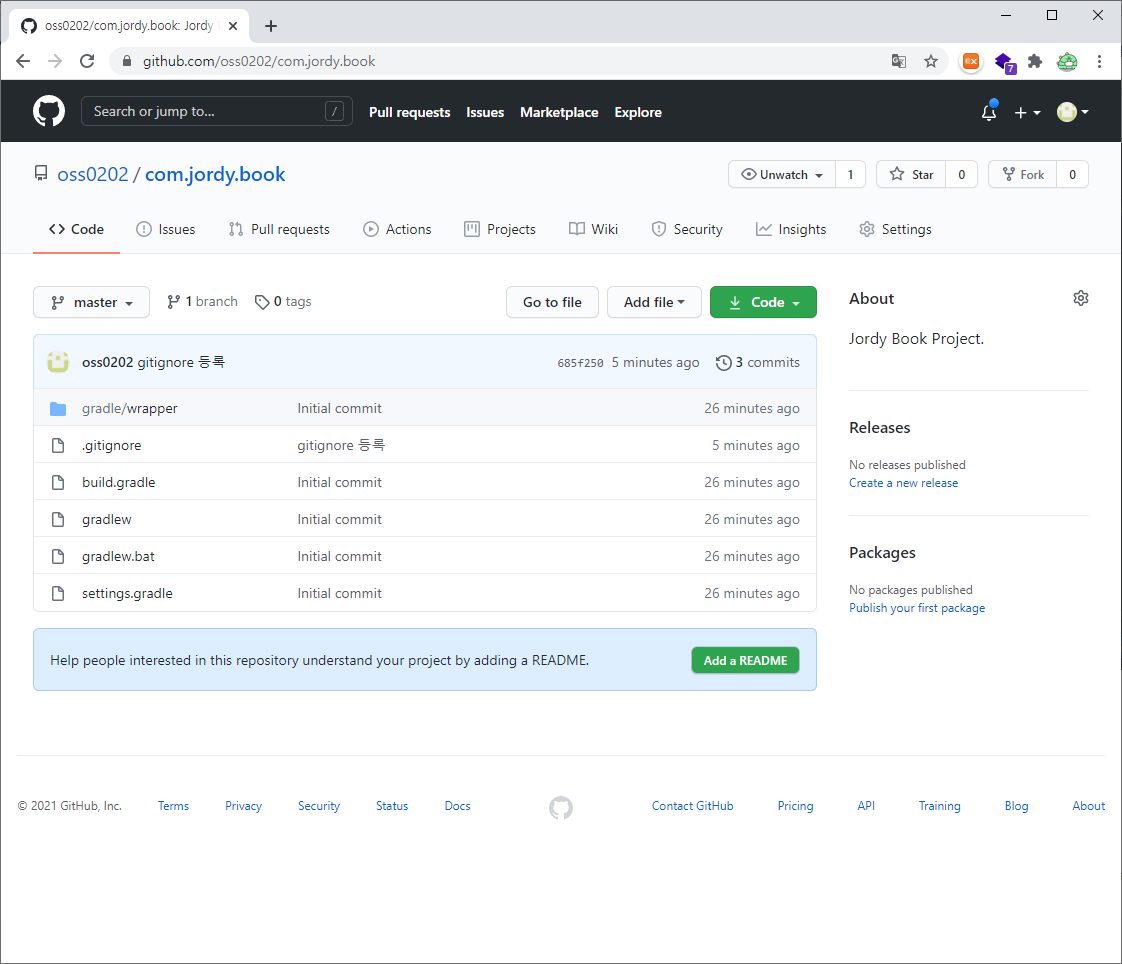Screen dimensions: 1122x964
Task: Click the footer GitHub logo
Action: tap(561, 807)
